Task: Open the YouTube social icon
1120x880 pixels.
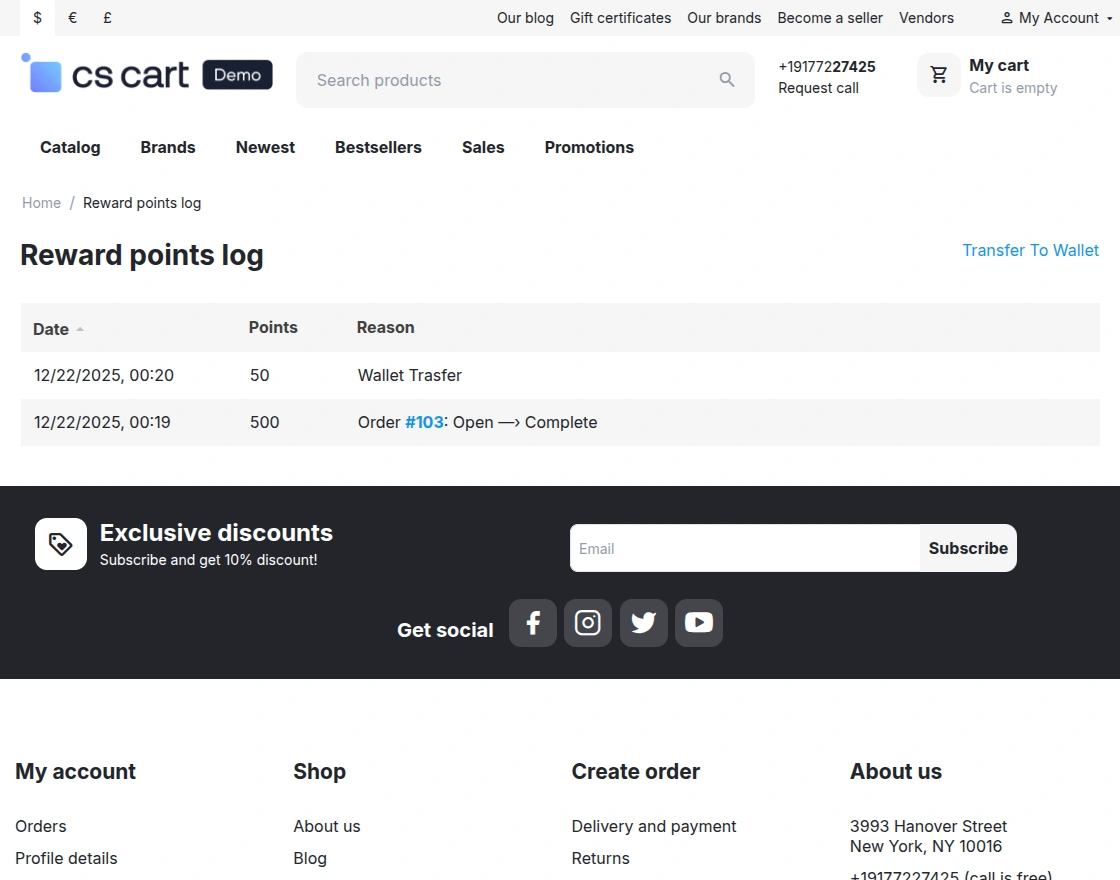Action: coord(698,622)
